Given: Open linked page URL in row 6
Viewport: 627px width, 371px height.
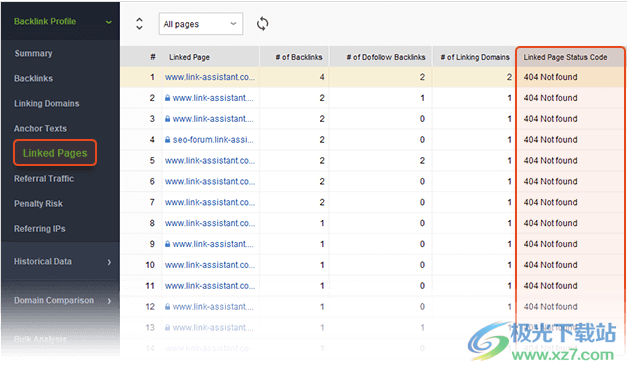Looking at the screenshot, I should click(210, 181).
